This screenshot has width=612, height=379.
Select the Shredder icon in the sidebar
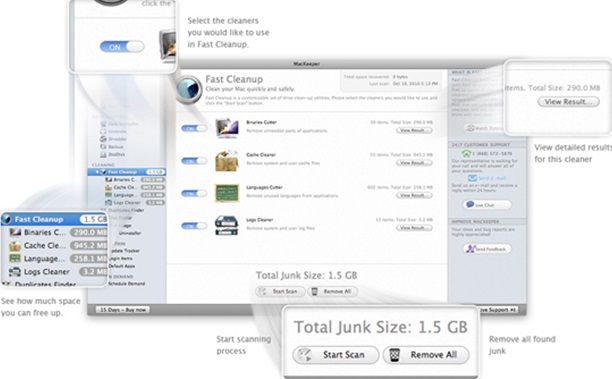coord(103,139)
